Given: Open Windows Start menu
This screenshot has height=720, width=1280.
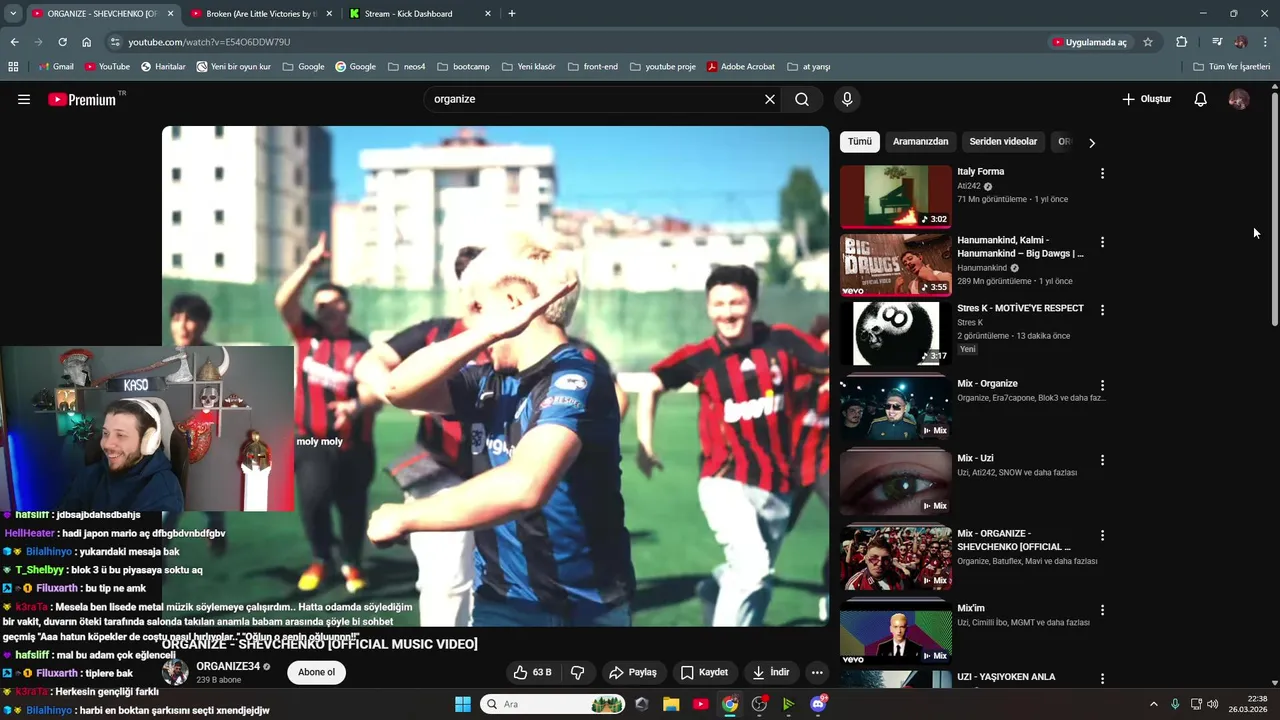Looking at the screenshot, I should 463,704.
